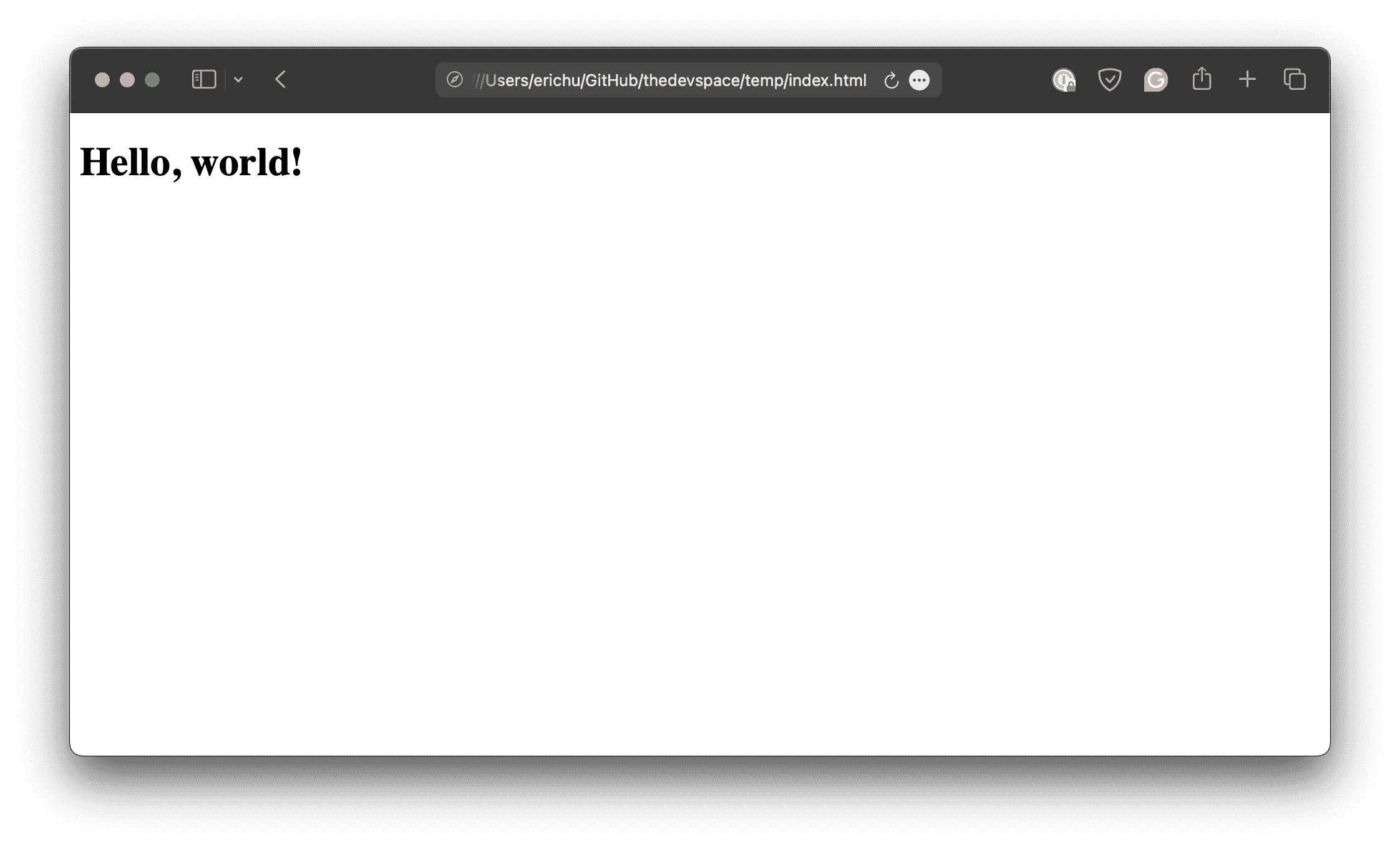Click the Grammarly browser extension icon
1400x848 pixels.
click(x=1155, y=80)
